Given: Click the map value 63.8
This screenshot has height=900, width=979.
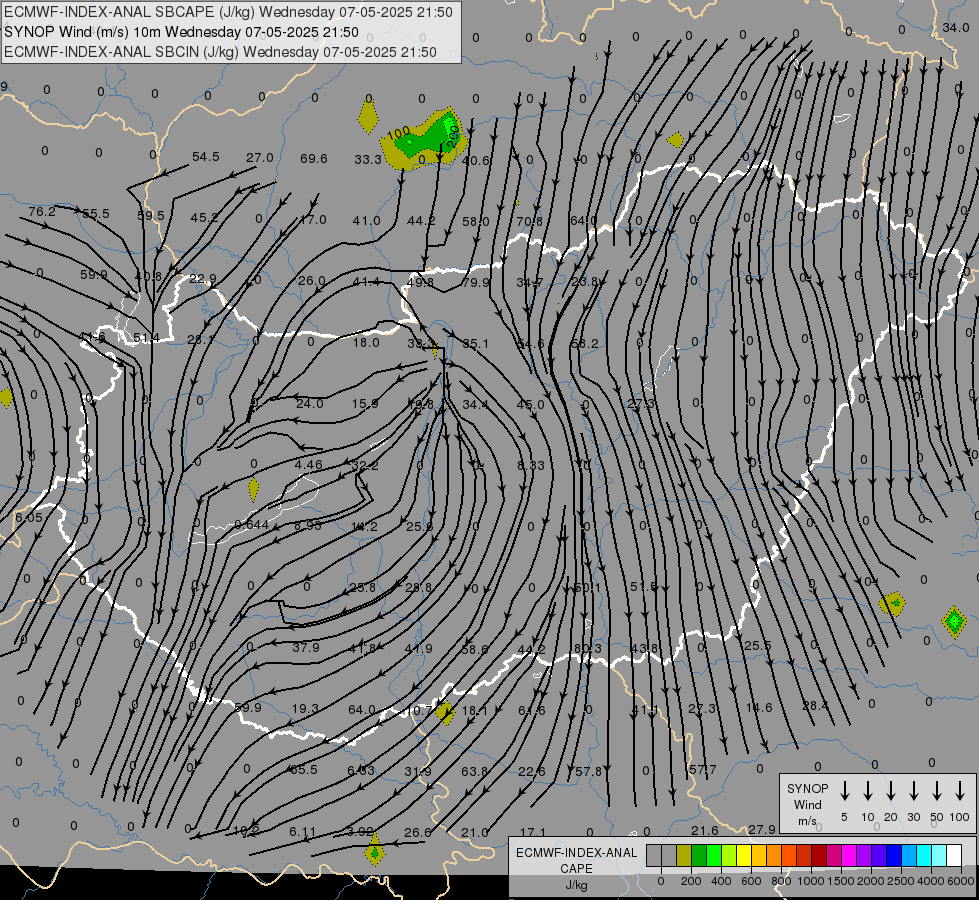Looking at the screenshot, I should click(x=475, y=771).
